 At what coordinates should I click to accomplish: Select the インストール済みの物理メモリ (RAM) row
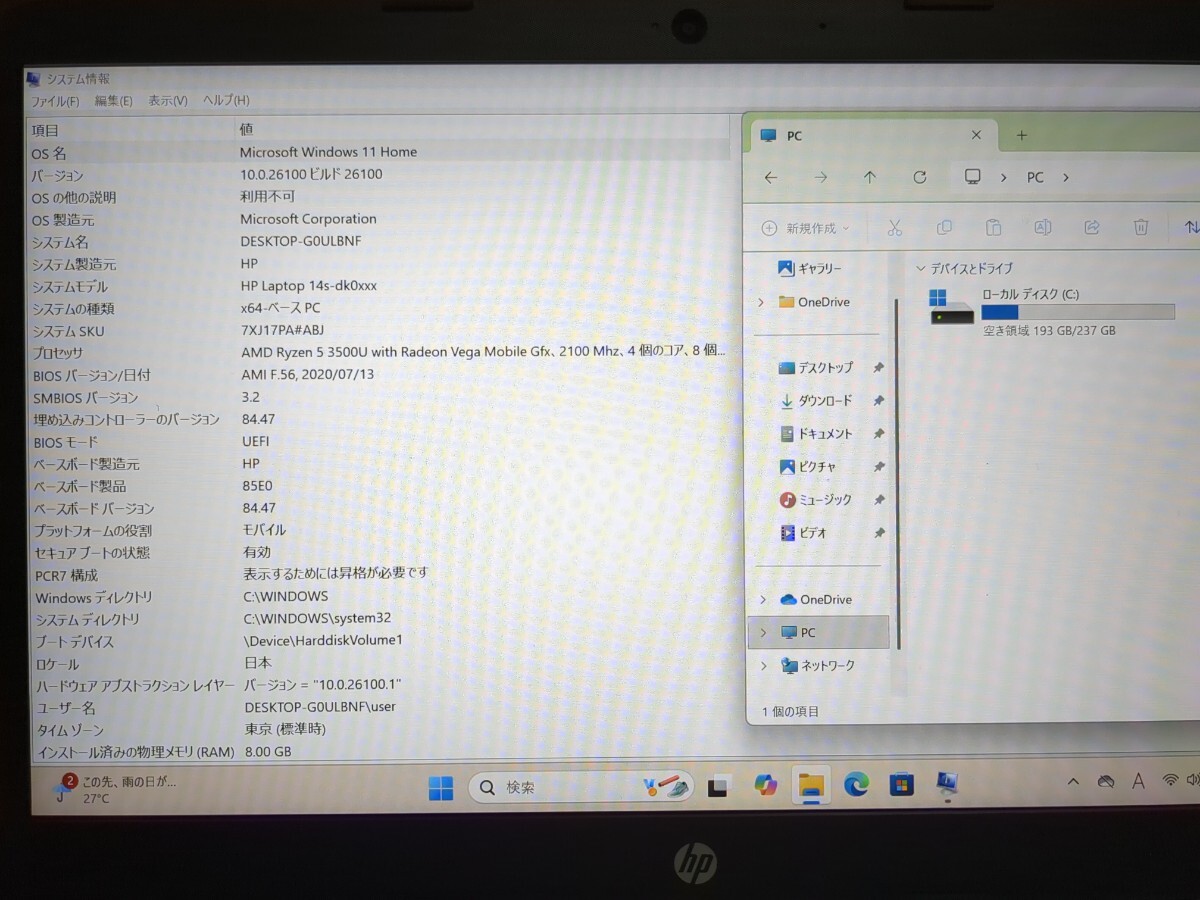[x=379, y=751]
